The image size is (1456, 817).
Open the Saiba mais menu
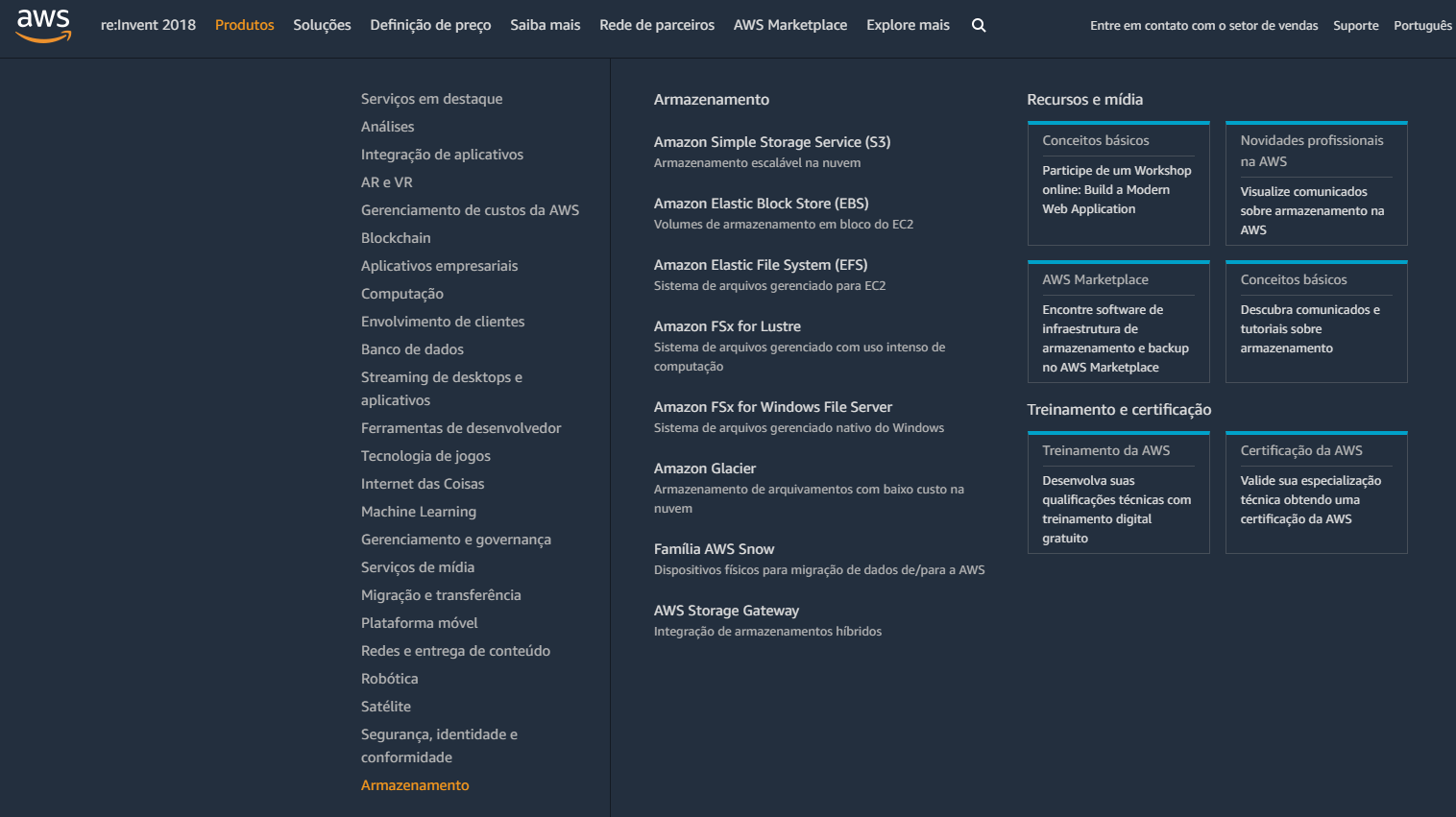coord(546,25)
